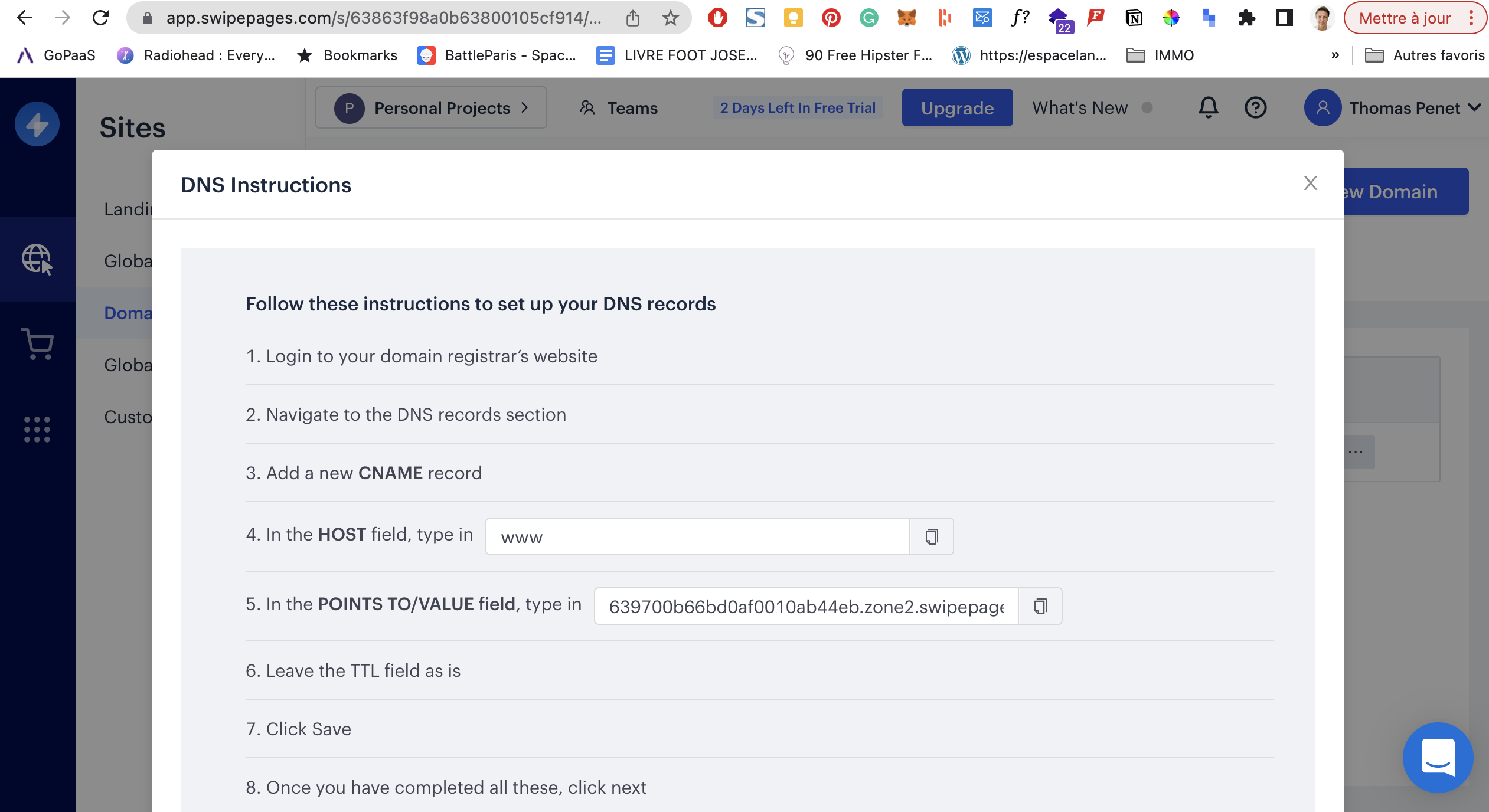1489x812 pixels.
Task: Go to the Teams tab
Action: coord(619,108)
